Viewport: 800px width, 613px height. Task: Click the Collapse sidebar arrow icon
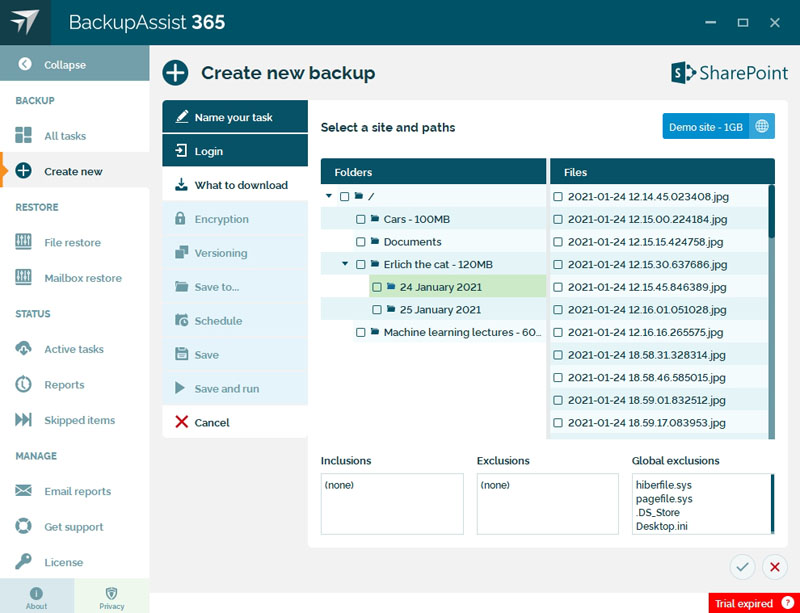coord(24,64)
